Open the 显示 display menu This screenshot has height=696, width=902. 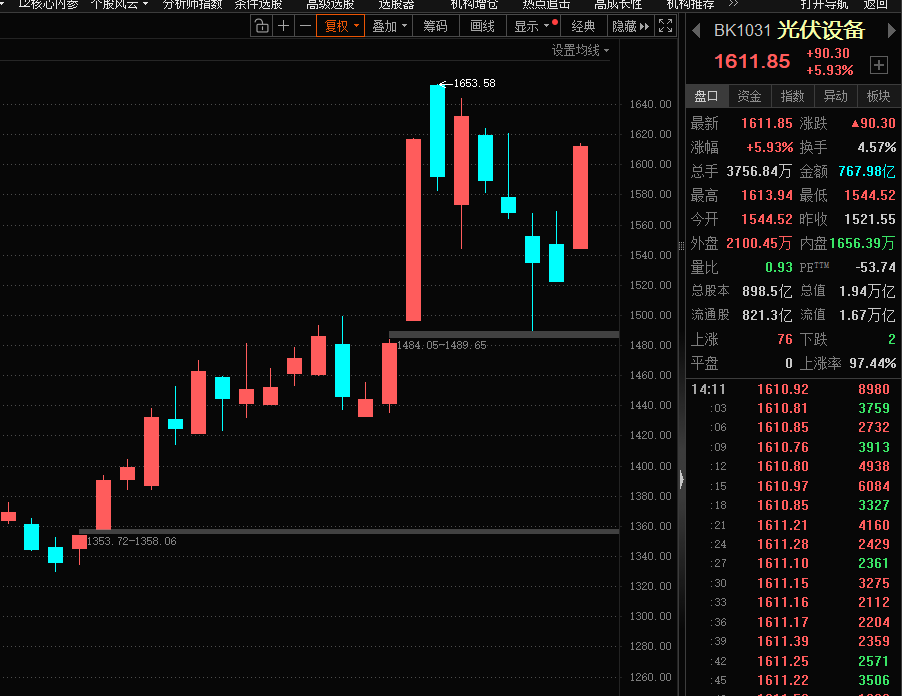531,26
